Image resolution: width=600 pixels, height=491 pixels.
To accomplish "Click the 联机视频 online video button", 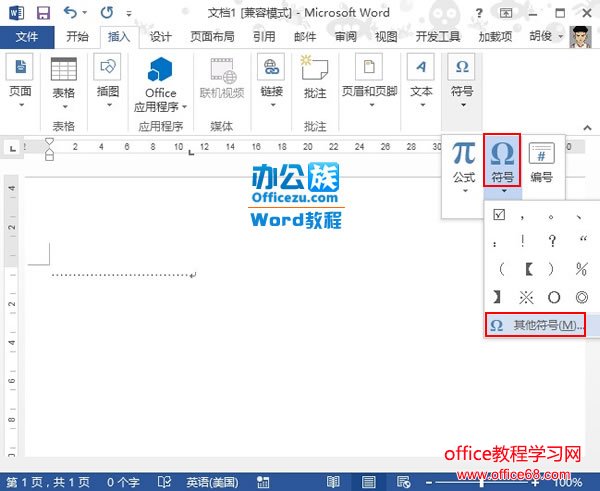I will pos(222,78).
